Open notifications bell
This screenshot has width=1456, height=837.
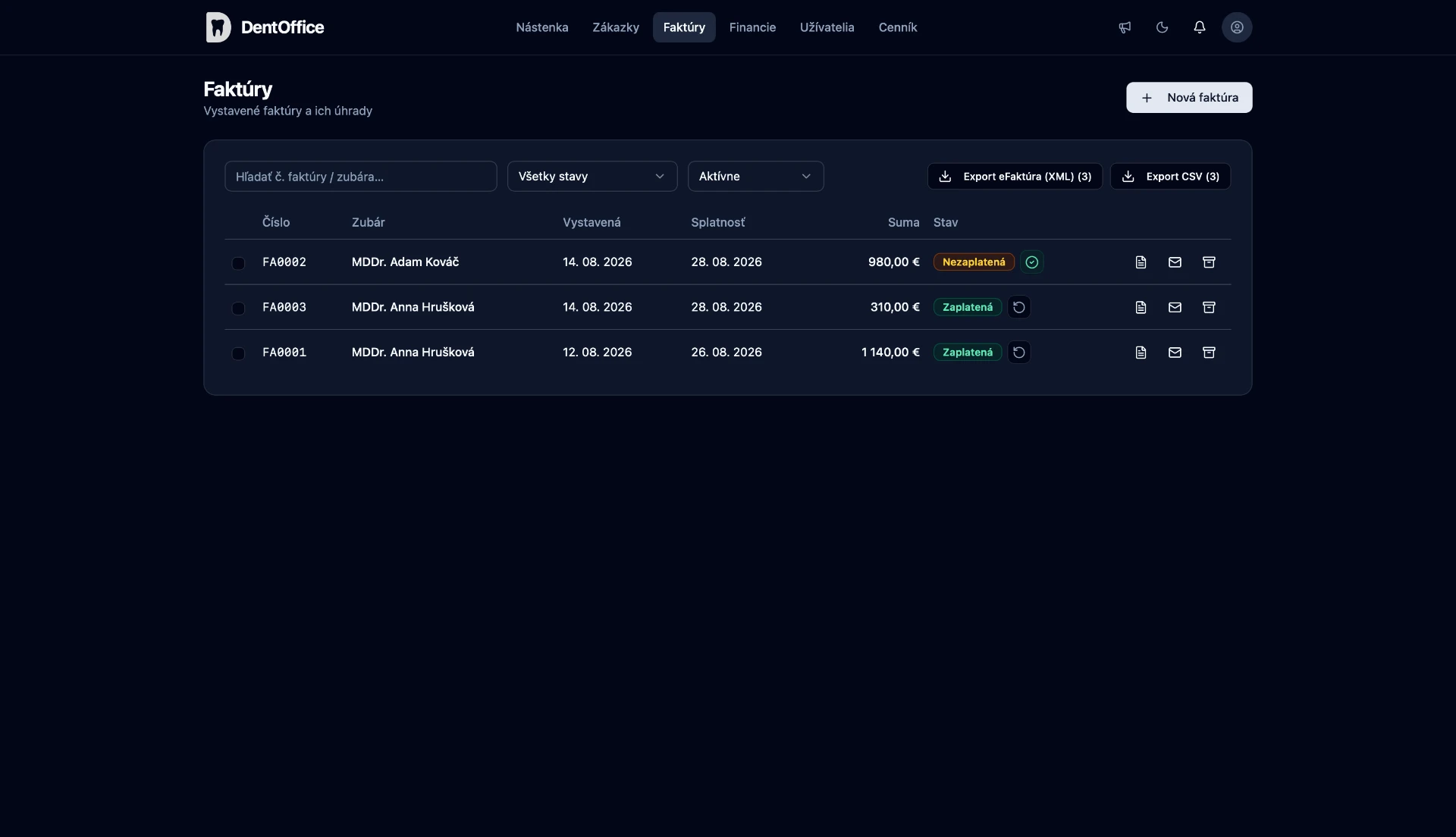tap(1199, 27)
